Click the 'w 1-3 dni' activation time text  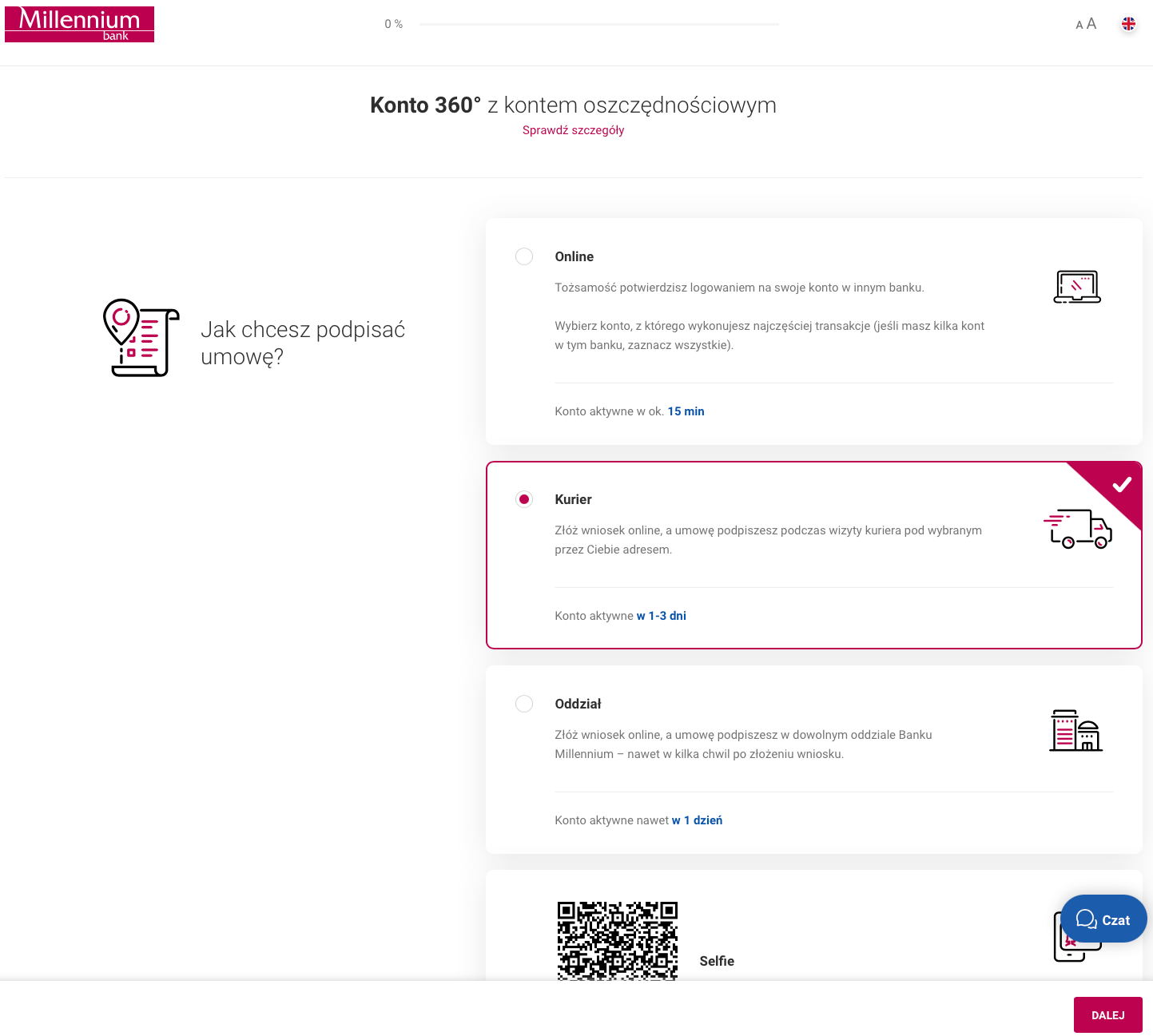(662, 616)
